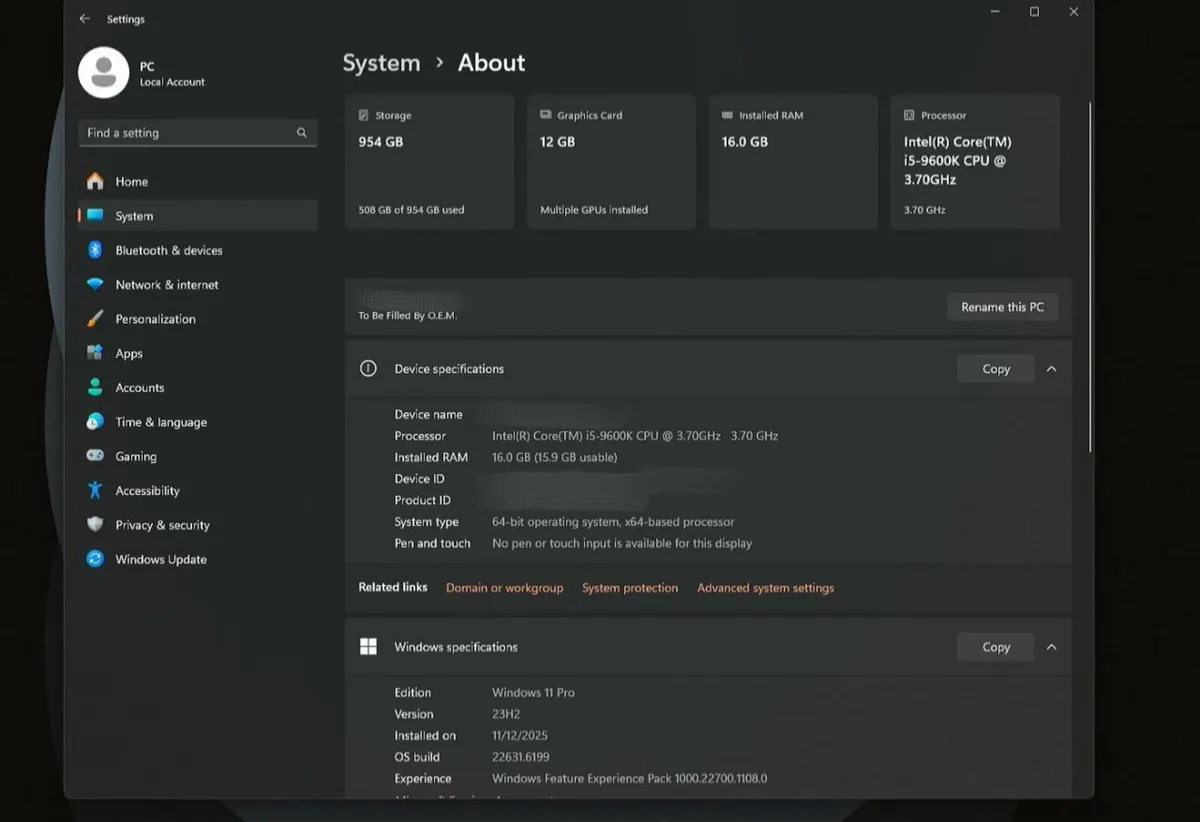Viewport: 1200px width, 822px height.
Task: Open the Privacy & security page
Action: coord(162,525)
